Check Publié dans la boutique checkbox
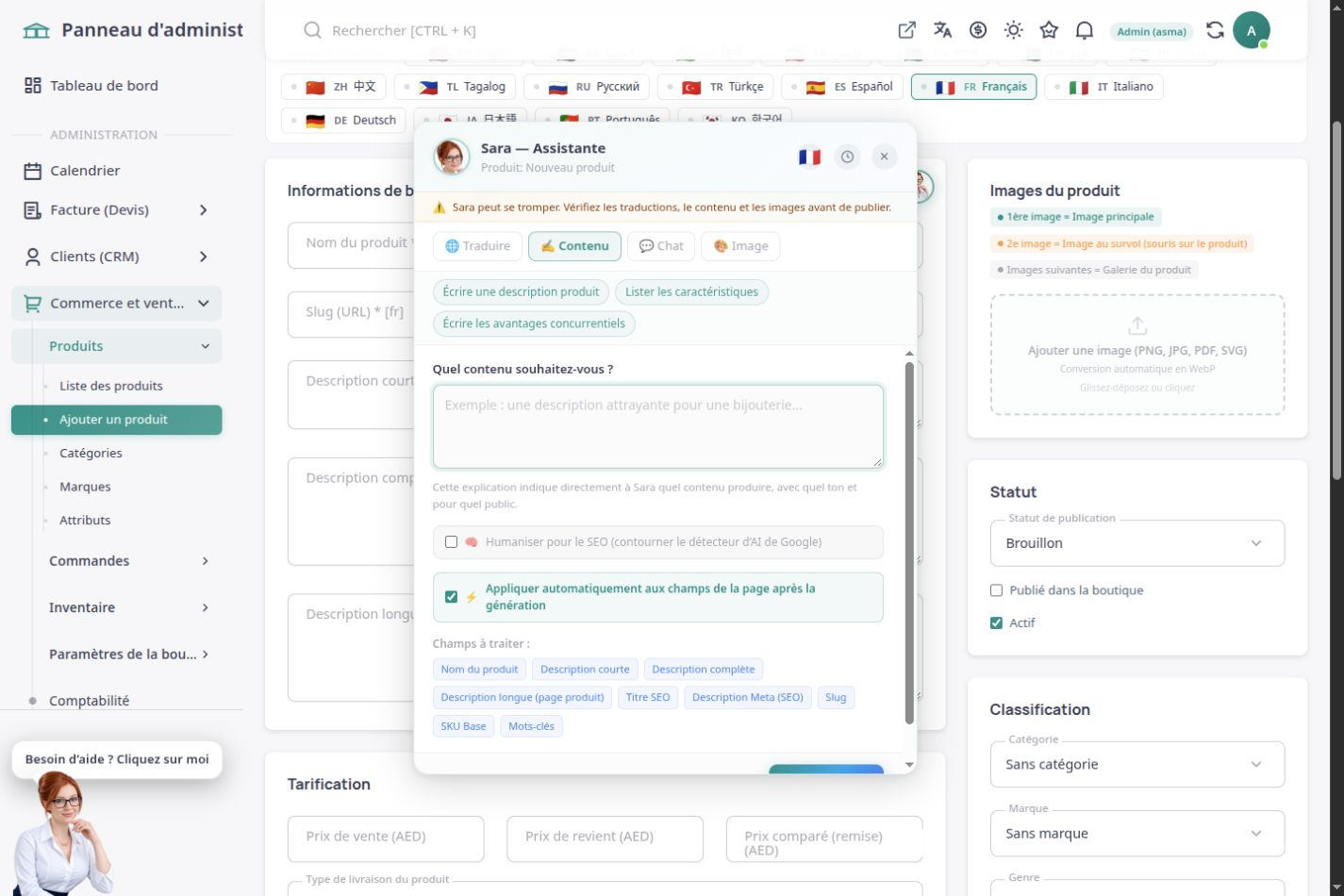The height and width of the screenshot is (896, 1344). tap(996, 590)
